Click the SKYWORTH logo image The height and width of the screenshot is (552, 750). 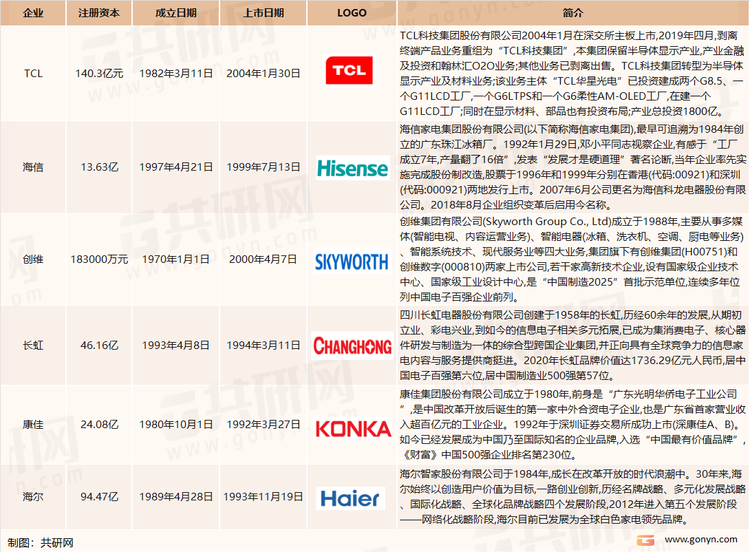352,261
